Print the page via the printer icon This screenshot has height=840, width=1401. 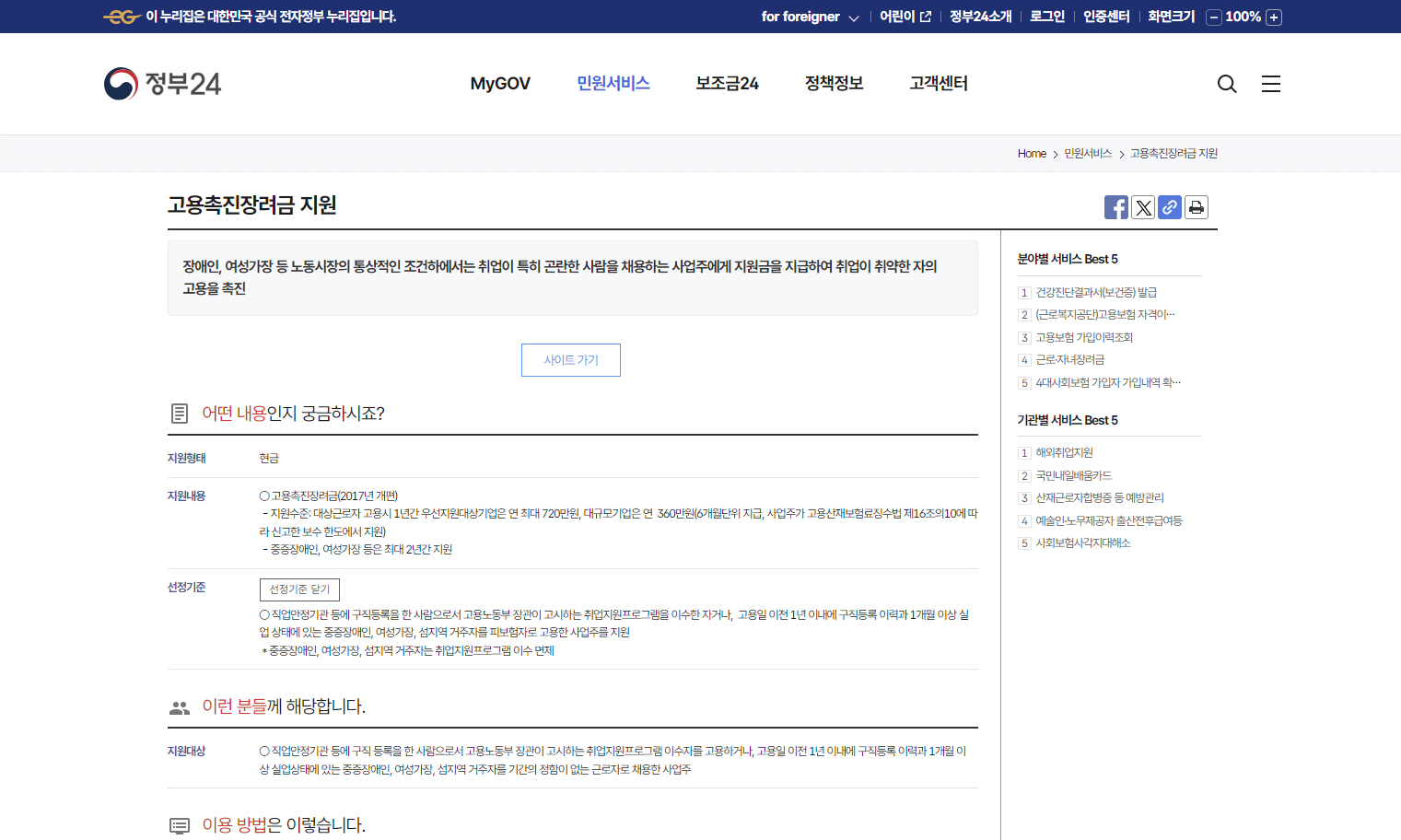1196,206
